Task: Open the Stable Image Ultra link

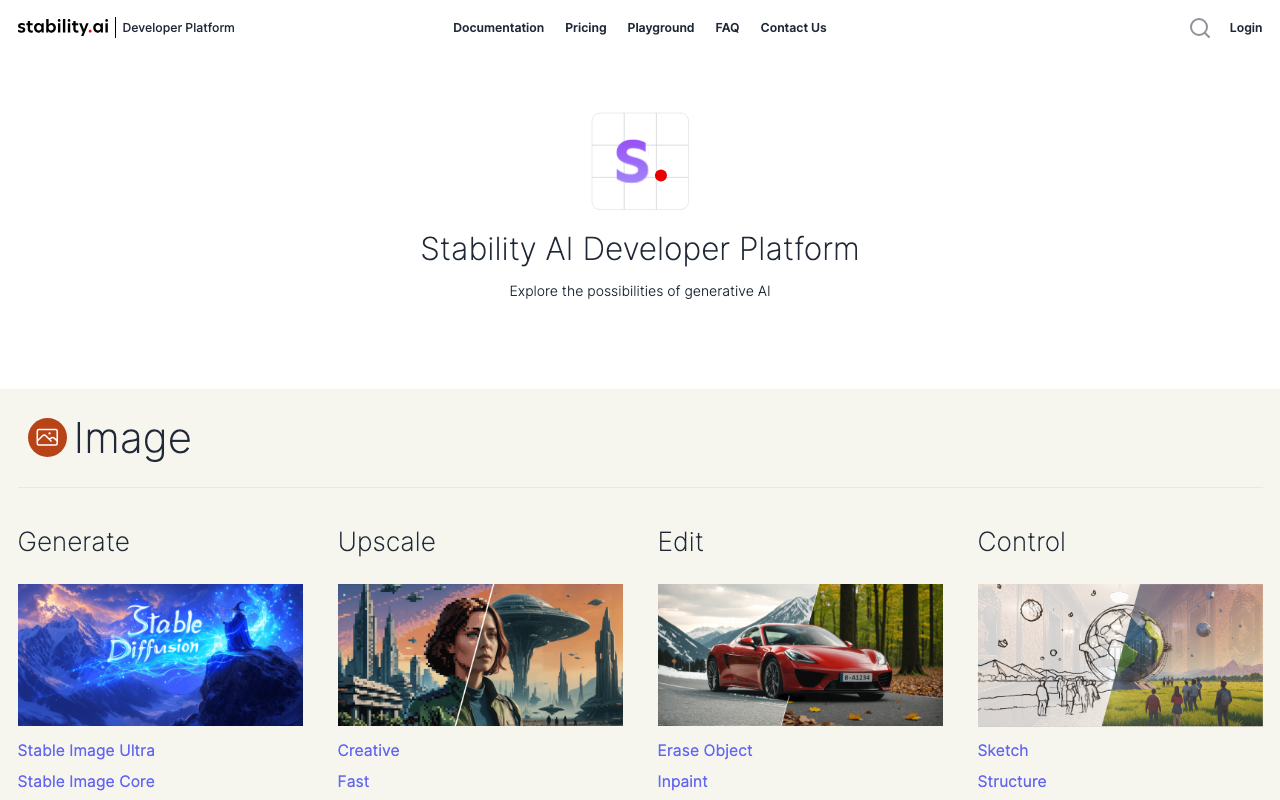Action: [x=86, y=750]
